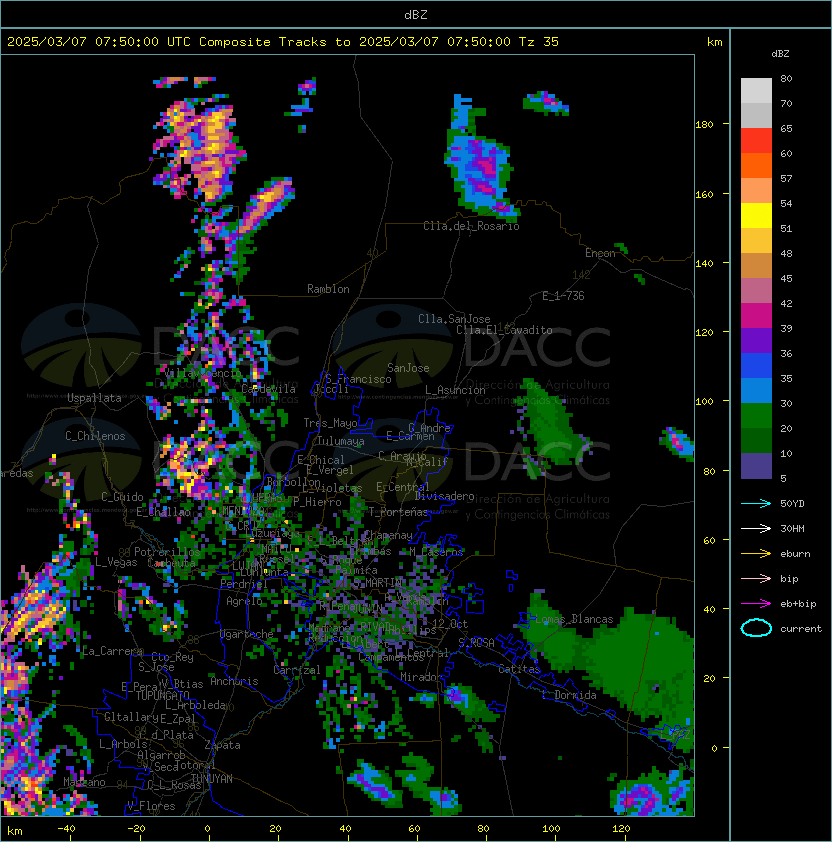Click the 'Anchoris' map label

(x=234, y=681)
